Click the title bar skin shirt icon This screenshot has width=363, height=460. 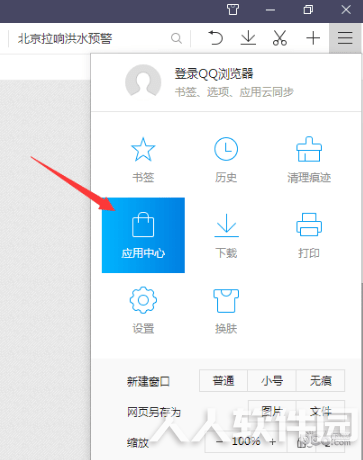click(x=233, y=10)
